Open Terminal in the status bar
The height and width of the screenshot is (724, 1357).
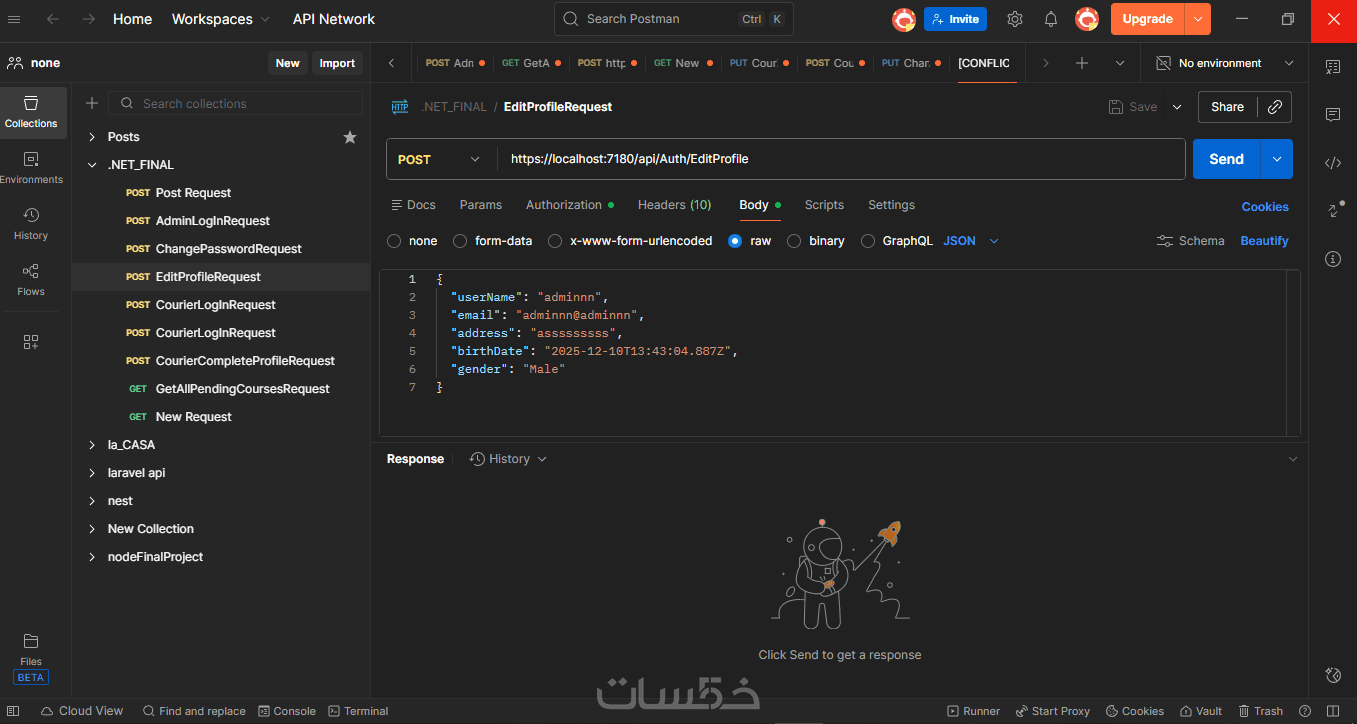click(358, 711)
